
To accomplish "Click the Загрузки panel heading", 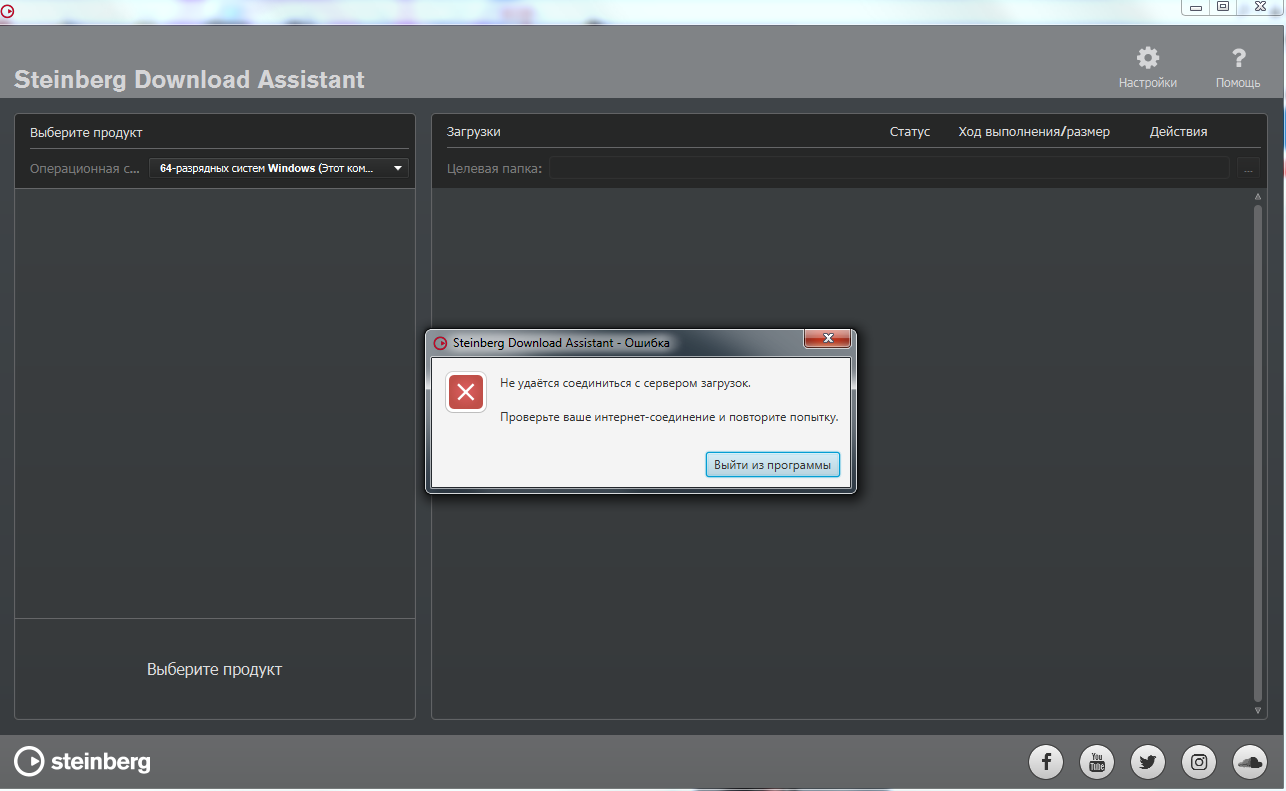I will pyautogui.click(x=474, y=132).
